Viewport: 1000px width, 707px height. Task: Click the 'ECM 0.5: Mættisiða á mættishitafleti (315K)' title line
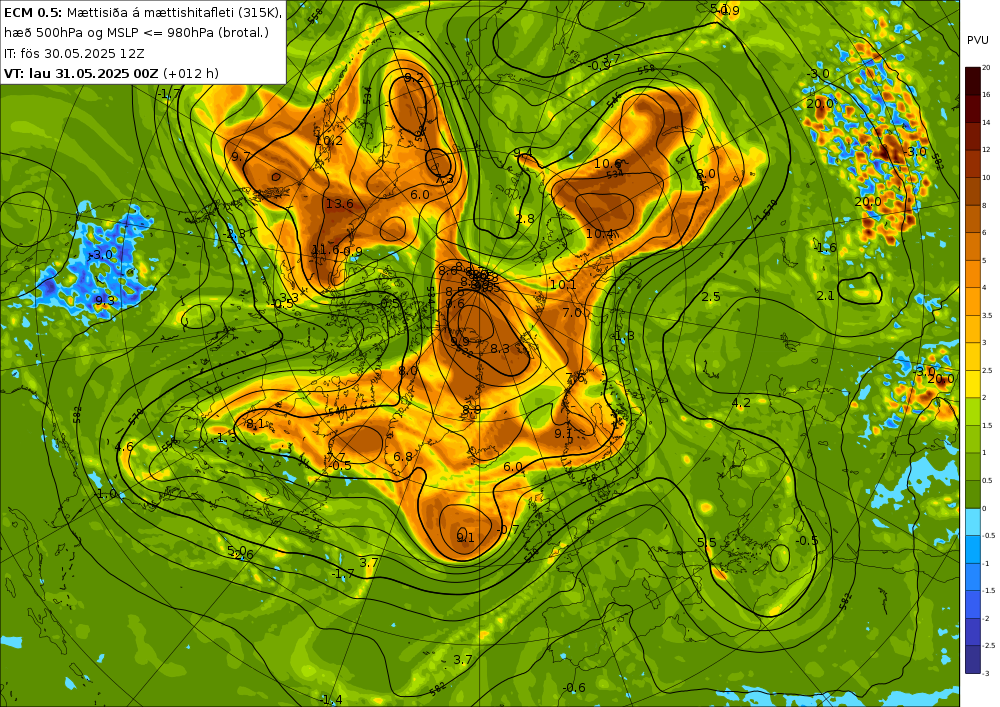[143, 12]
